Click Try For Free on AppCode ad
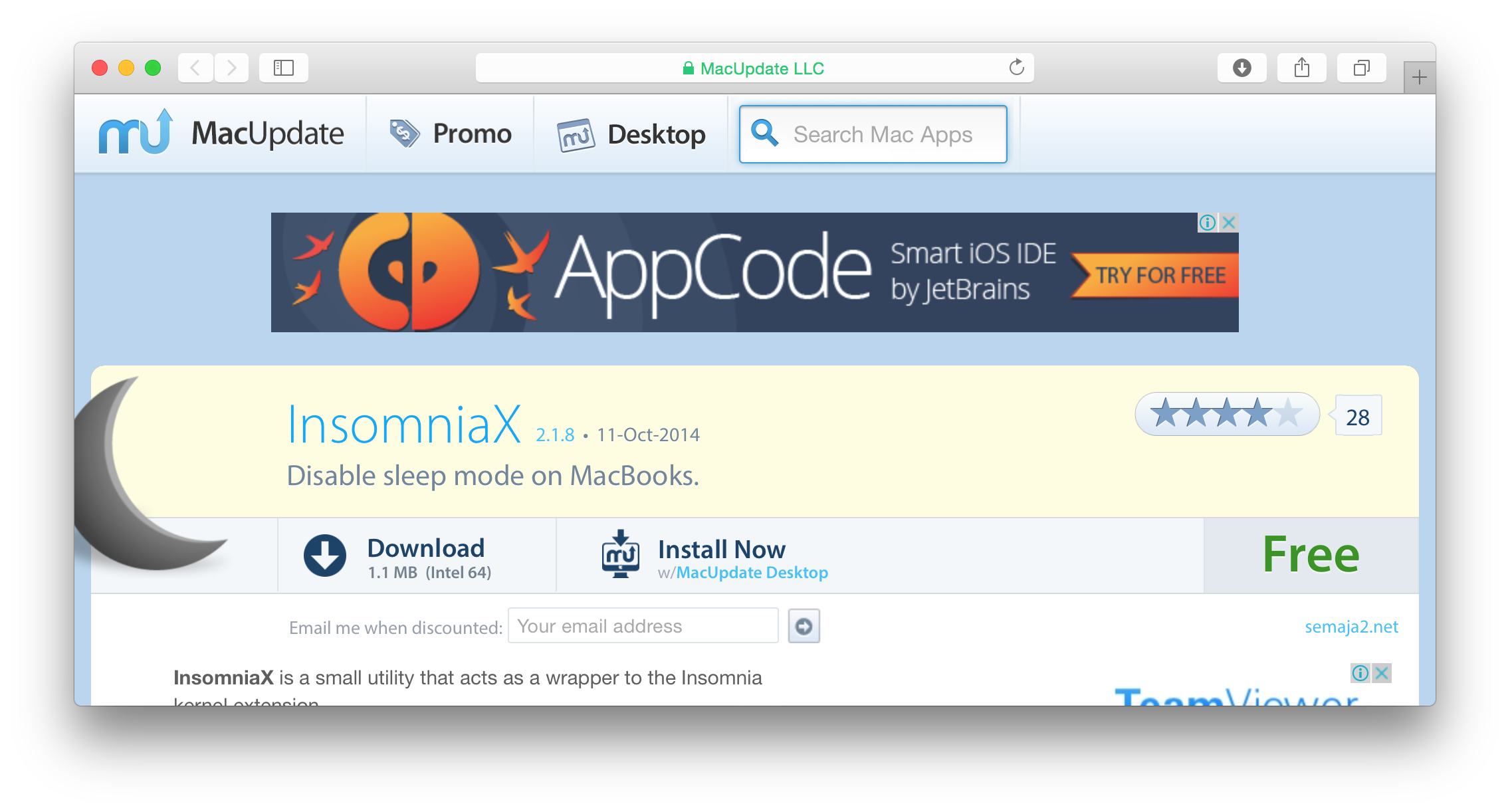This screenshot has width=1510, height=812. pyautogui.click(x=1159, y=275)
